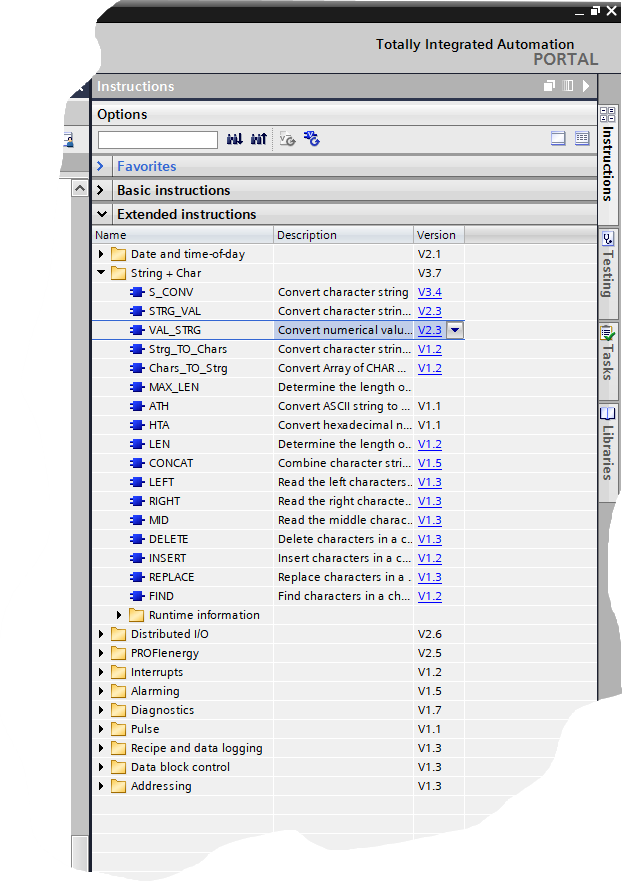Open FIND version link V1.2
Screen dimensions: 622x881
(430, 596)
